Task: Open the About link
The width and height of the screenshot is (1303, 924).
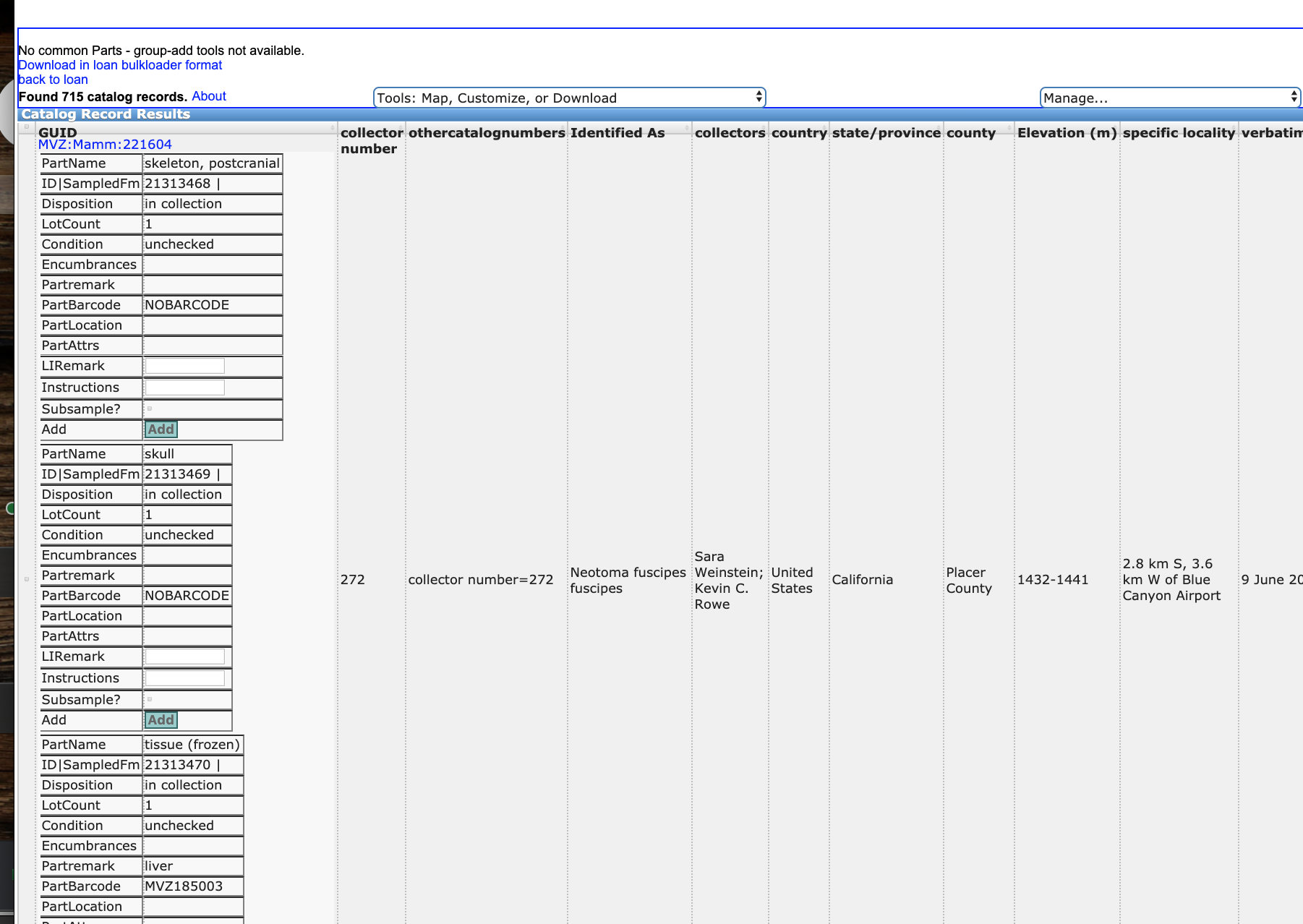Action: tap(209, 96)
